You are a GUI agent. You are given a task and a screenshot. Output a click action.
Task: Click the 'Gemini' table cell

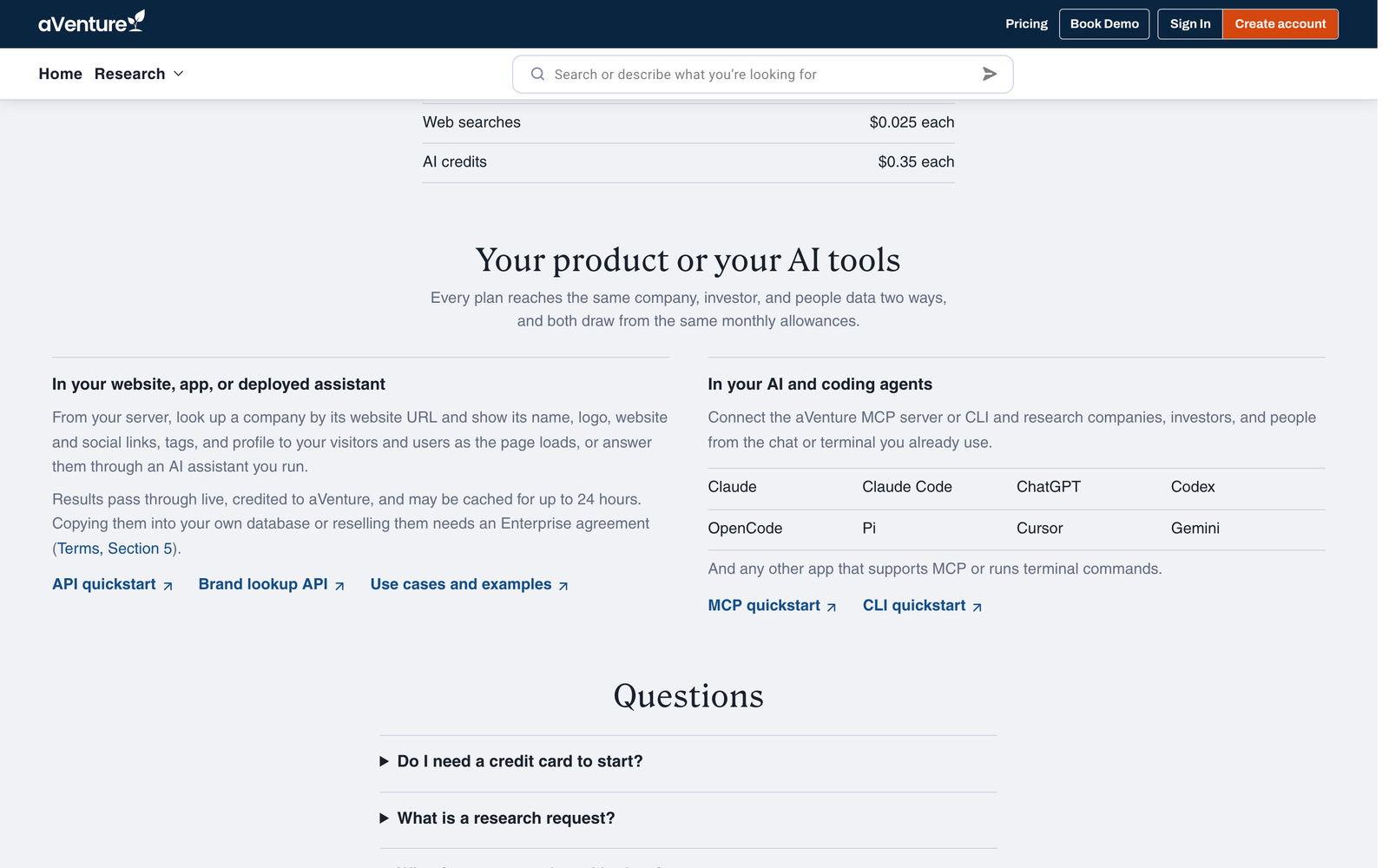pos(1195,529)
